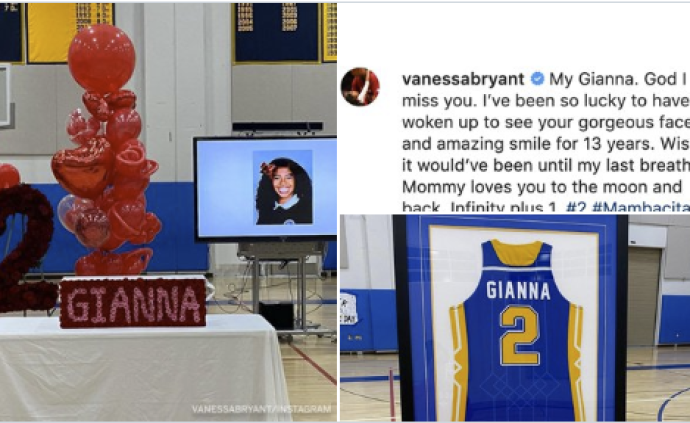Open the vanessabryant username link
The image size is (690, 423).
pyautogui.click(x=463, y=80)
